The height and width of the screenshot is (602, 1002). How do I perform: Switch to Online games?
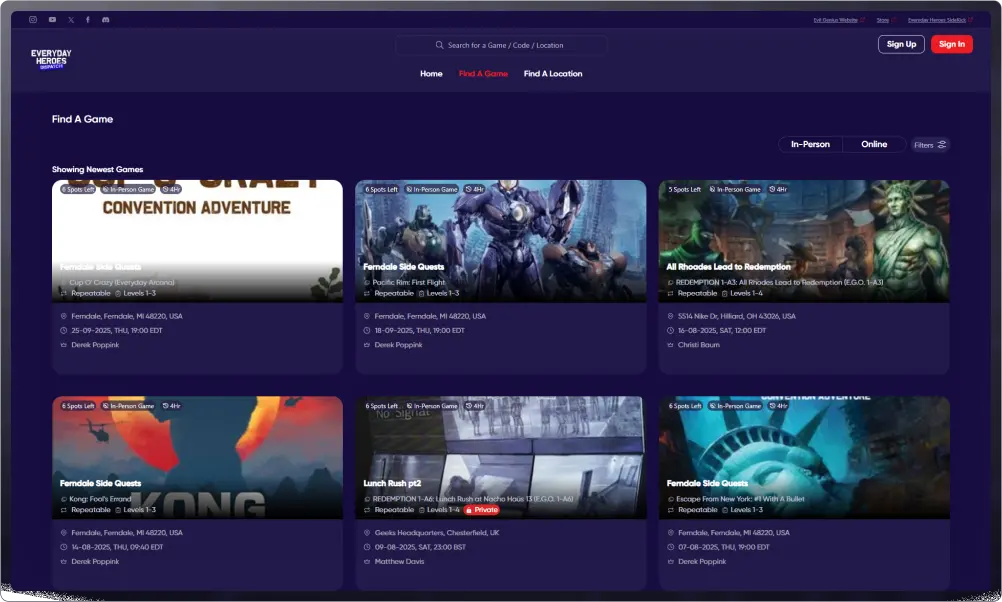[x=874, y=144]
